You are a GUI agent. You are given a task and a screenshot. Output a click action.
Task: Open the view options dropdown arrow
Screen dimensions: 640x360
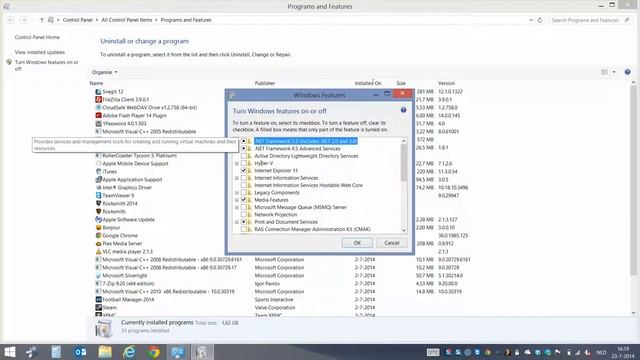coord(614,72)
